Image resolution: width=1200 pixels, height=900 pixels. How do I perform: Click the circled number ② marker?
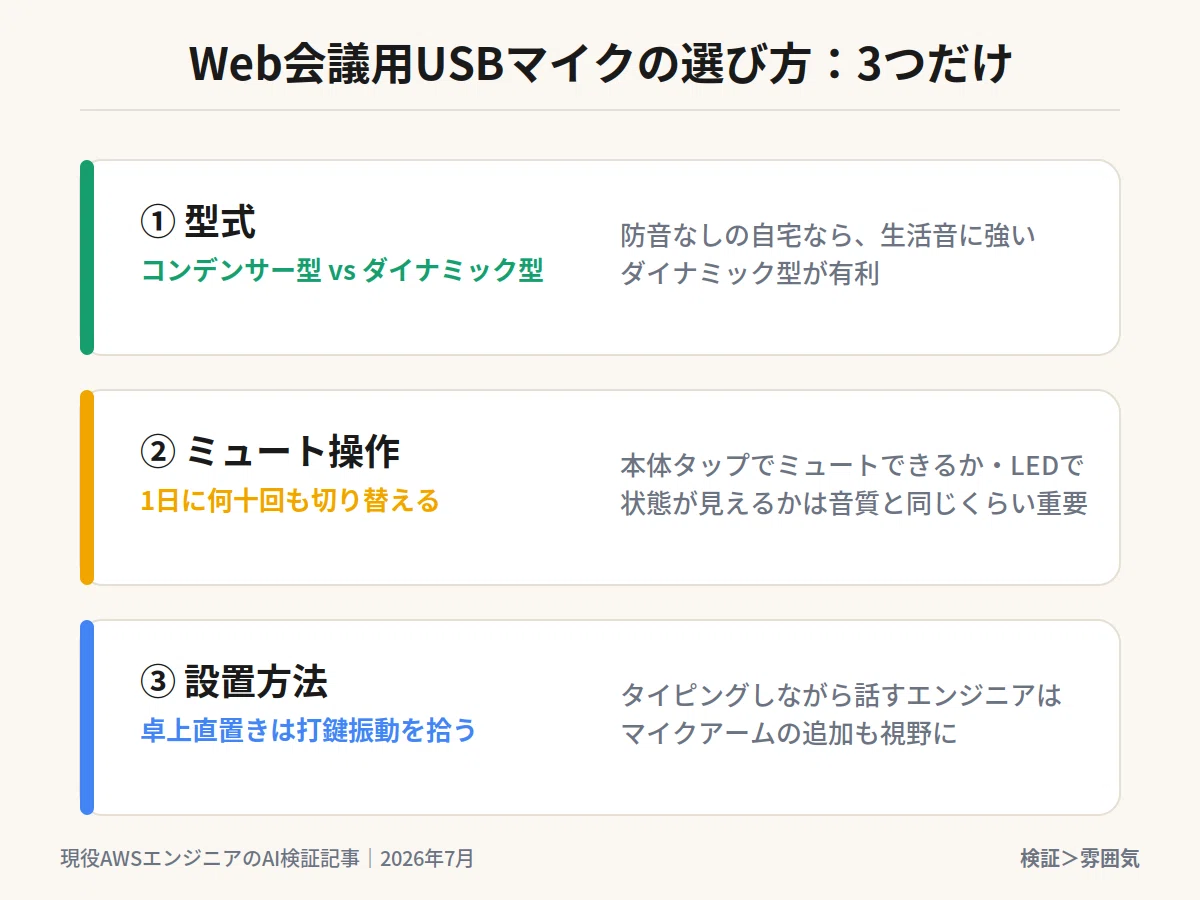(158, 453)
